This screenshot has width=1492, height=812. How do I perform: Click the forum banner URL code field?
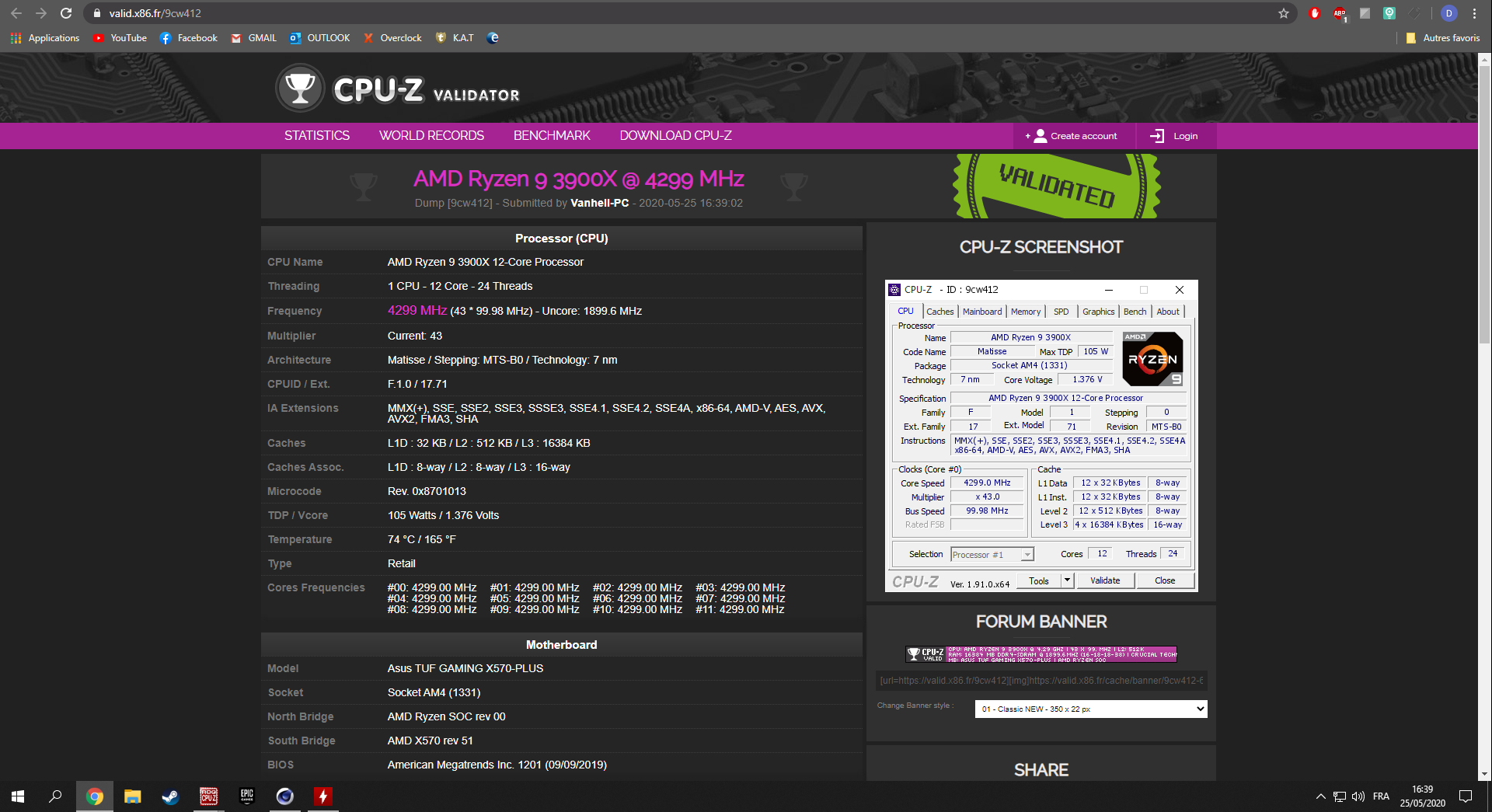1041,681
